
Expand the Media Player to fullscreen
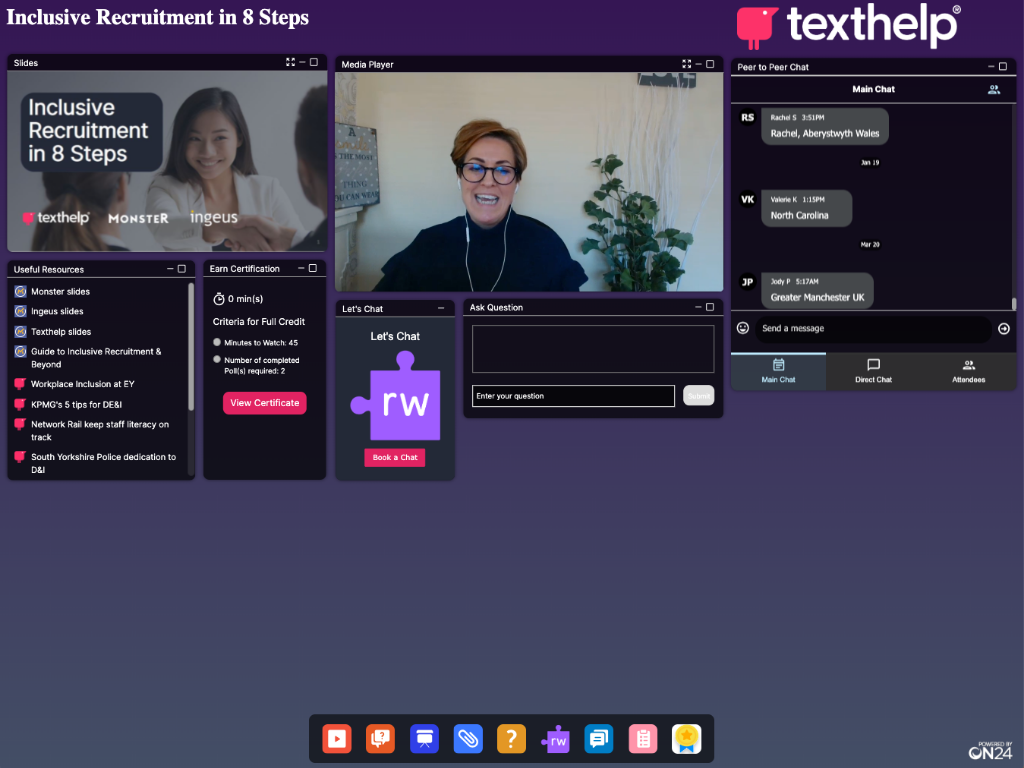[687, 63]
